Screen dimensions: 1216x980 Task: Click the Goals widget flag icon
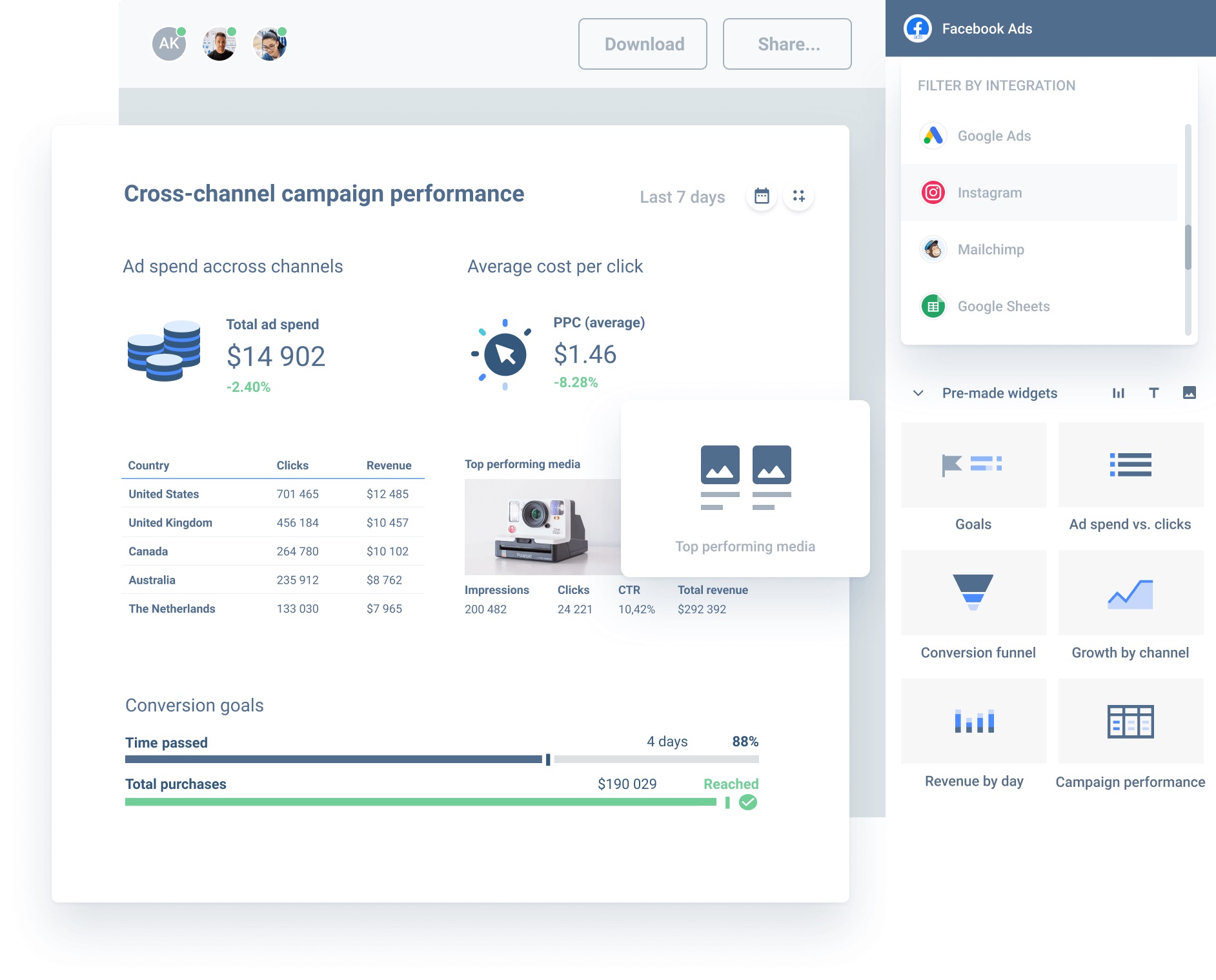click(x=973, y=465)
